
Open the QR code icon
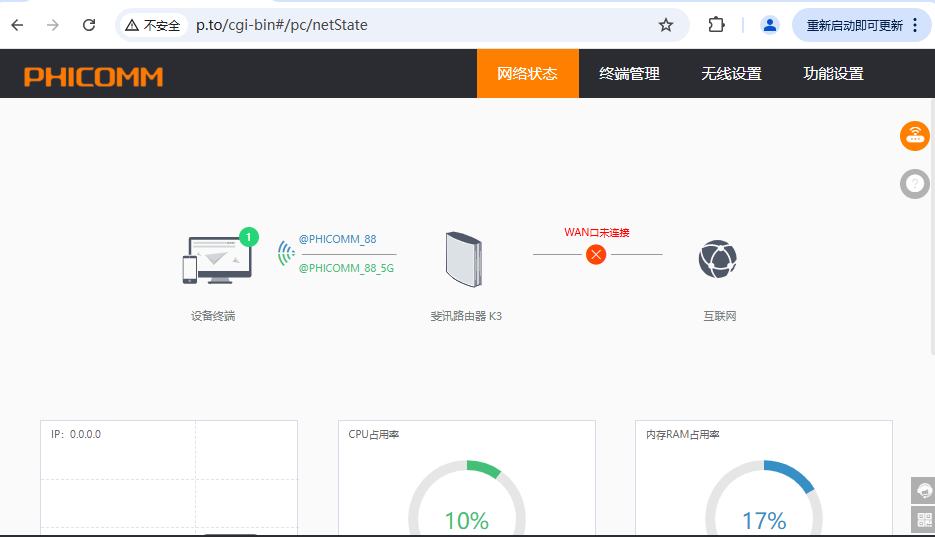[x=923, y=520]
